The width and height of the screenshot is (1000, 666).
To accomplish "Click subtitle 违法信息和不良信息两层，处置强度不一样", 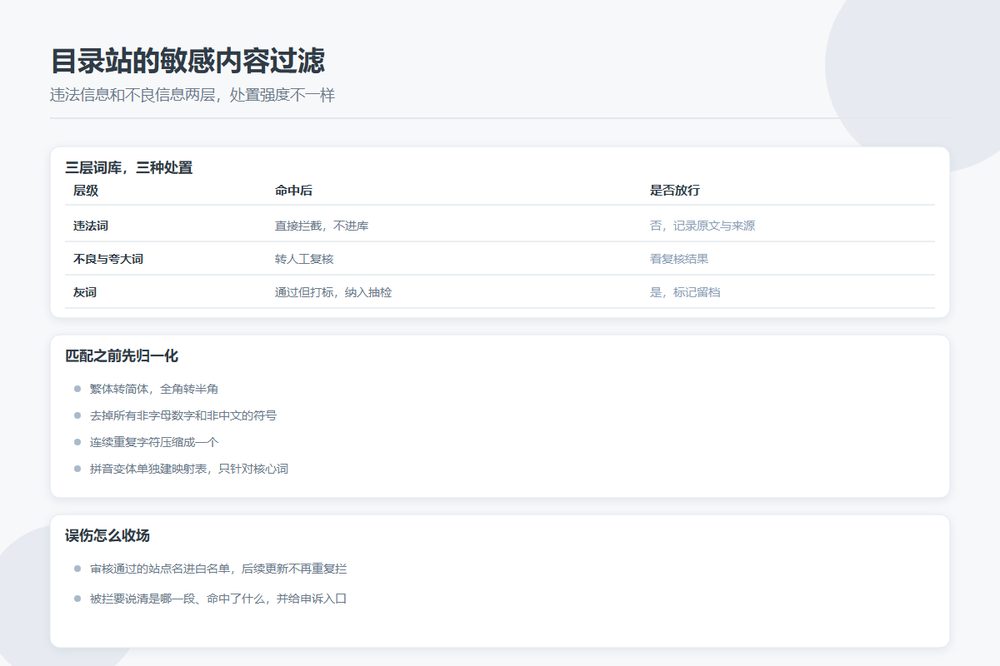I will [193, 95].
